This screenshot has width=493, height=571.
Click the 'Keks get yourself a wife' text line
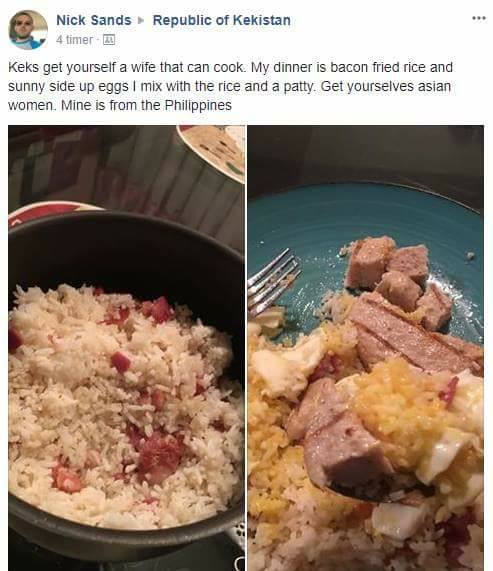click(230, 67)
